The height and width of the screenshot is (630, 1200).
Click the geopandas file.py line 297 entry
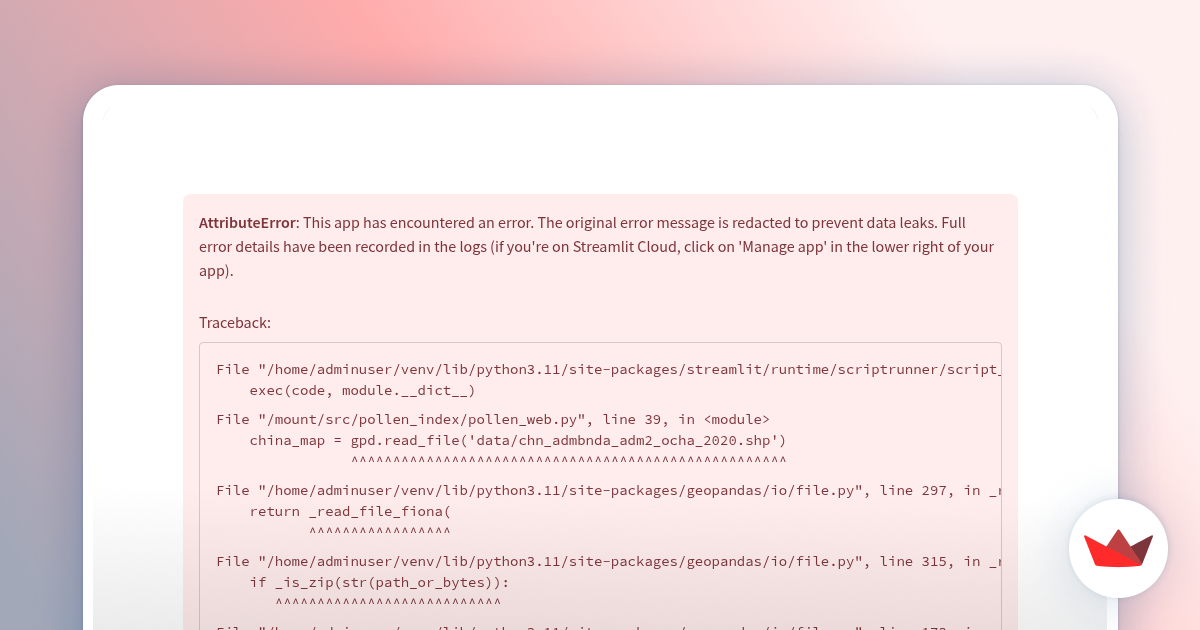608,490
